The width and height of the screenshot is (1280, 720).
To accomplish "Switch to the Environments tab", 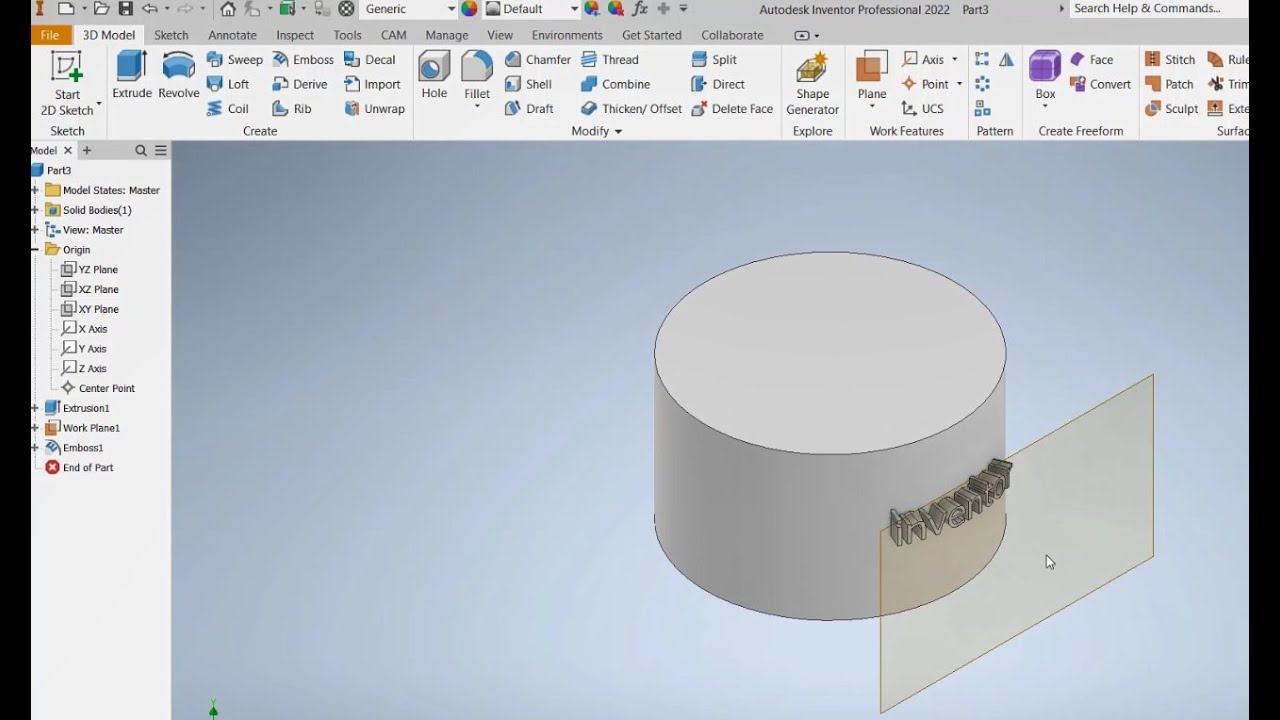I will click(567, 35).
